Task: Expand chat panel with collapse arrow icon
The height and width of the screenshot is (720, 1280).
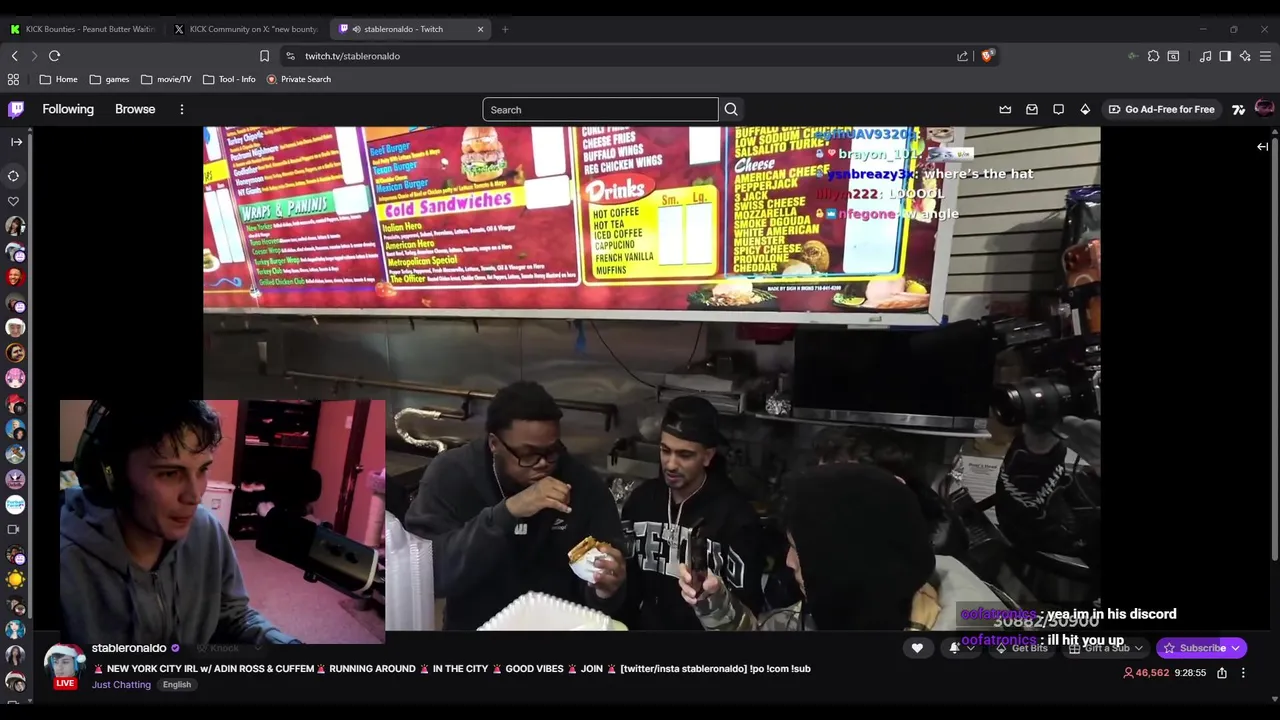Action: coord(1262,147)
